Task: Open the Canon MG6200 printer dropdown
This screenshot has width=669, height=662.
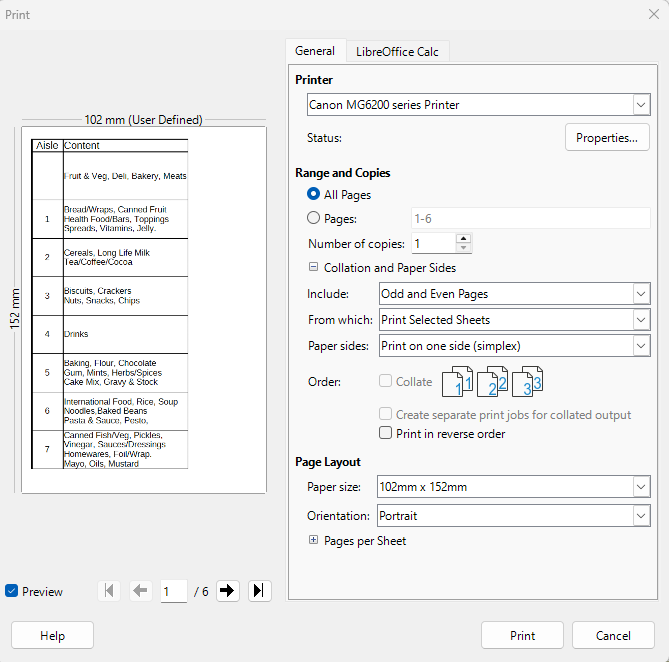Action: point(479,105)
